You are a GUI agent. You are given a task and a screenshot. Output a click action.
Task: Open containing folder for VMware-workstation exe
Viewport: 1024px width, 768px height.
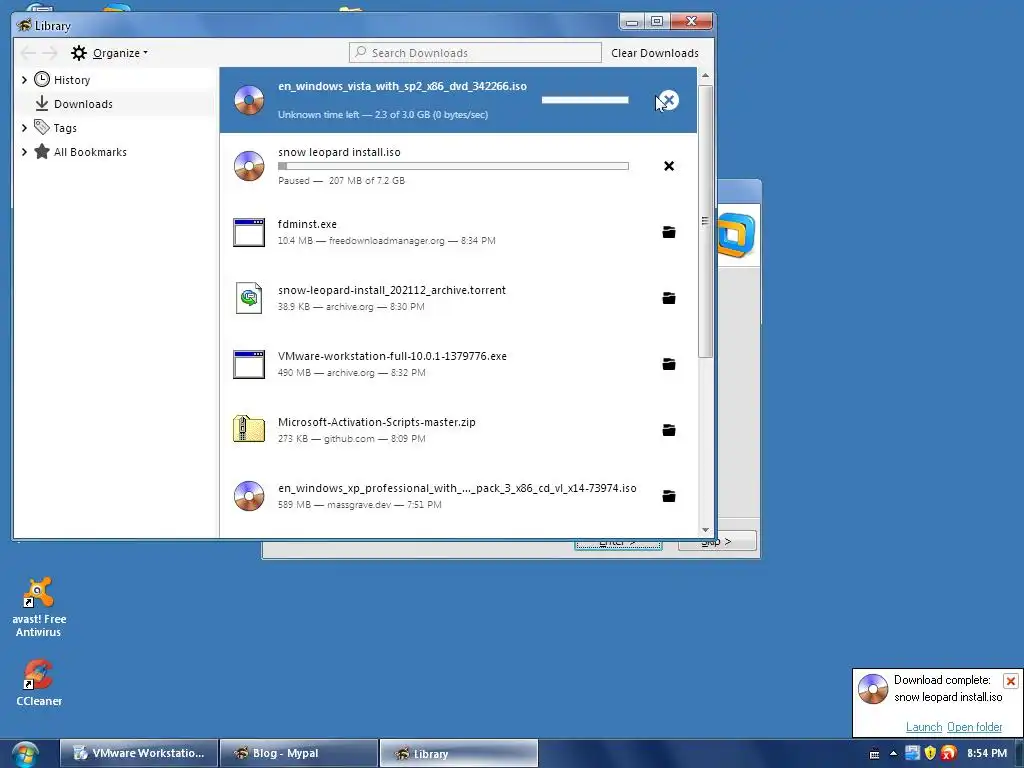click(x=669, y=364)
